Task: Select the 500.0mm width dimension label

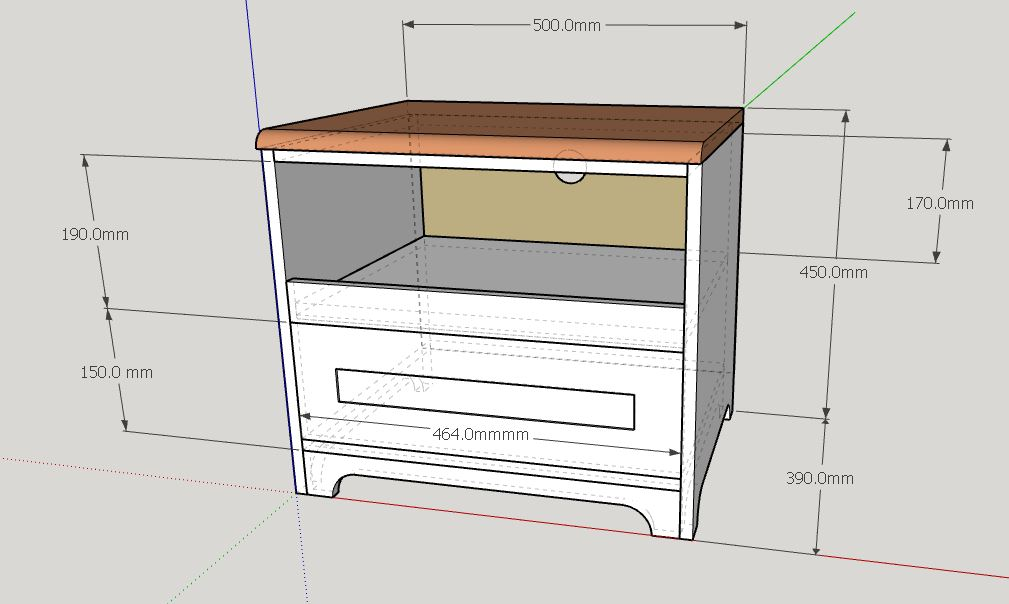Action: [566, 26]
